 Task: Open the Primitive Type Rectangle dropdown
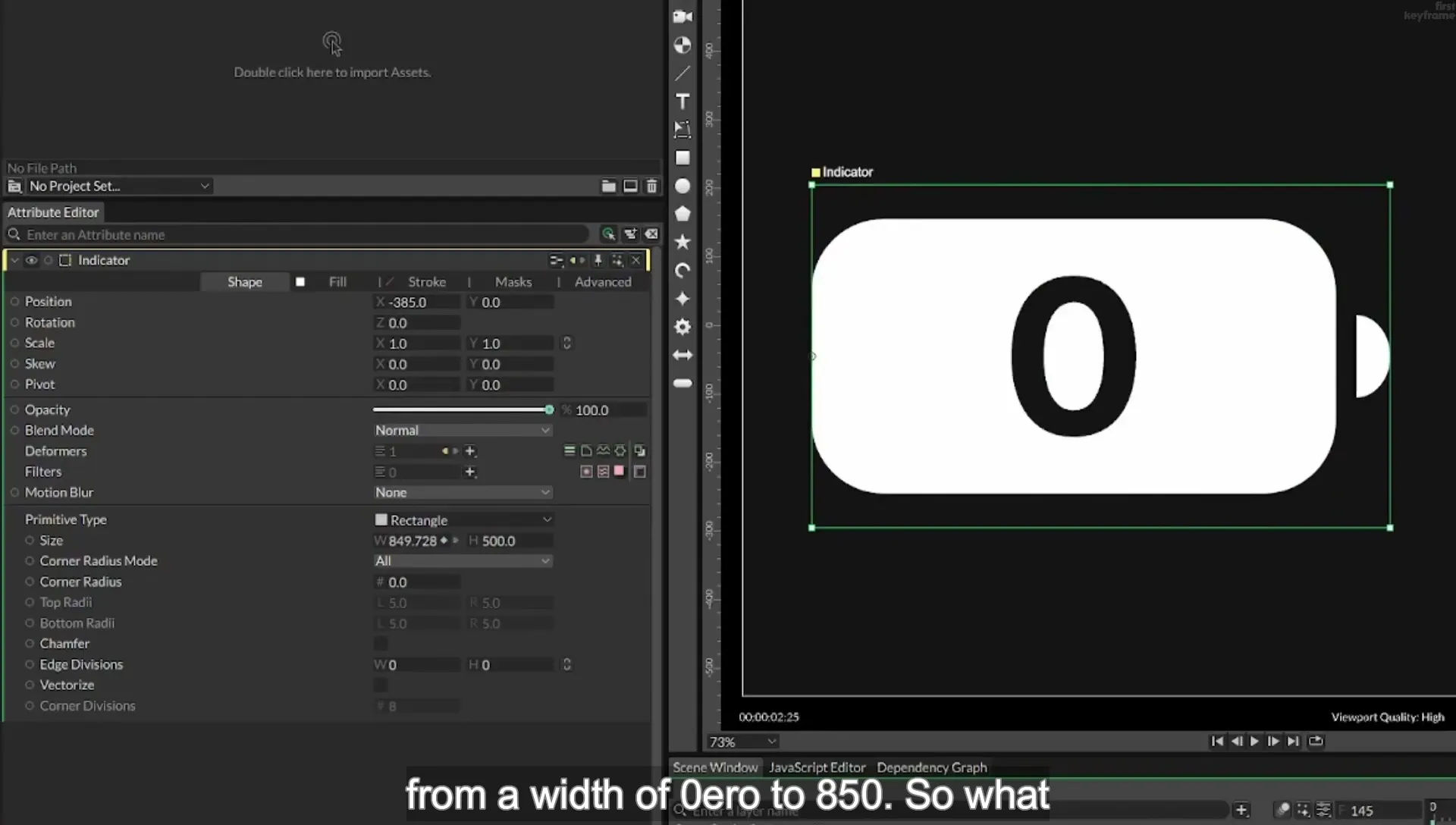coord(463,520)
